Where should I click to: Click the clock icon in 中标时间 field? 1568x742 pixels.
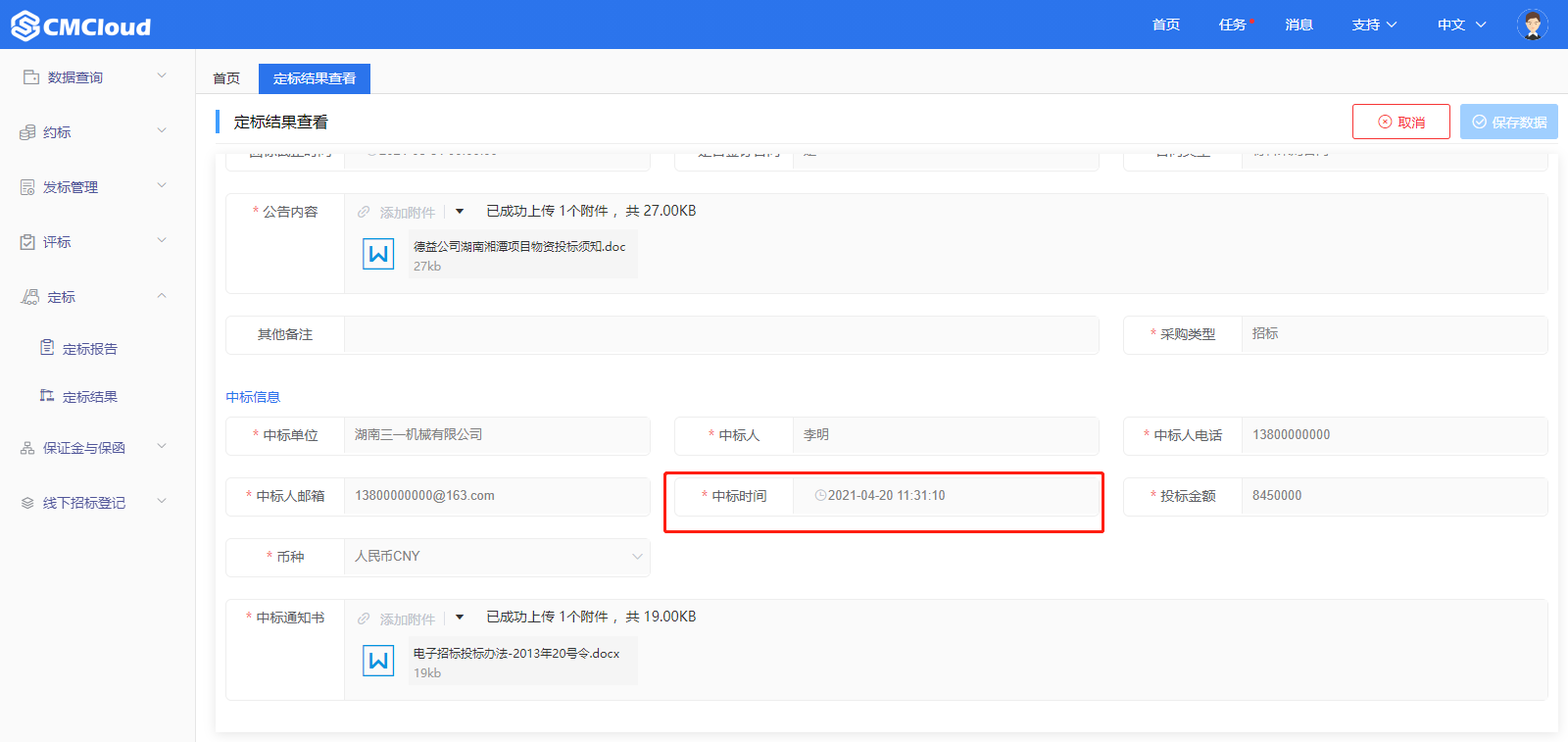[820, 495]
